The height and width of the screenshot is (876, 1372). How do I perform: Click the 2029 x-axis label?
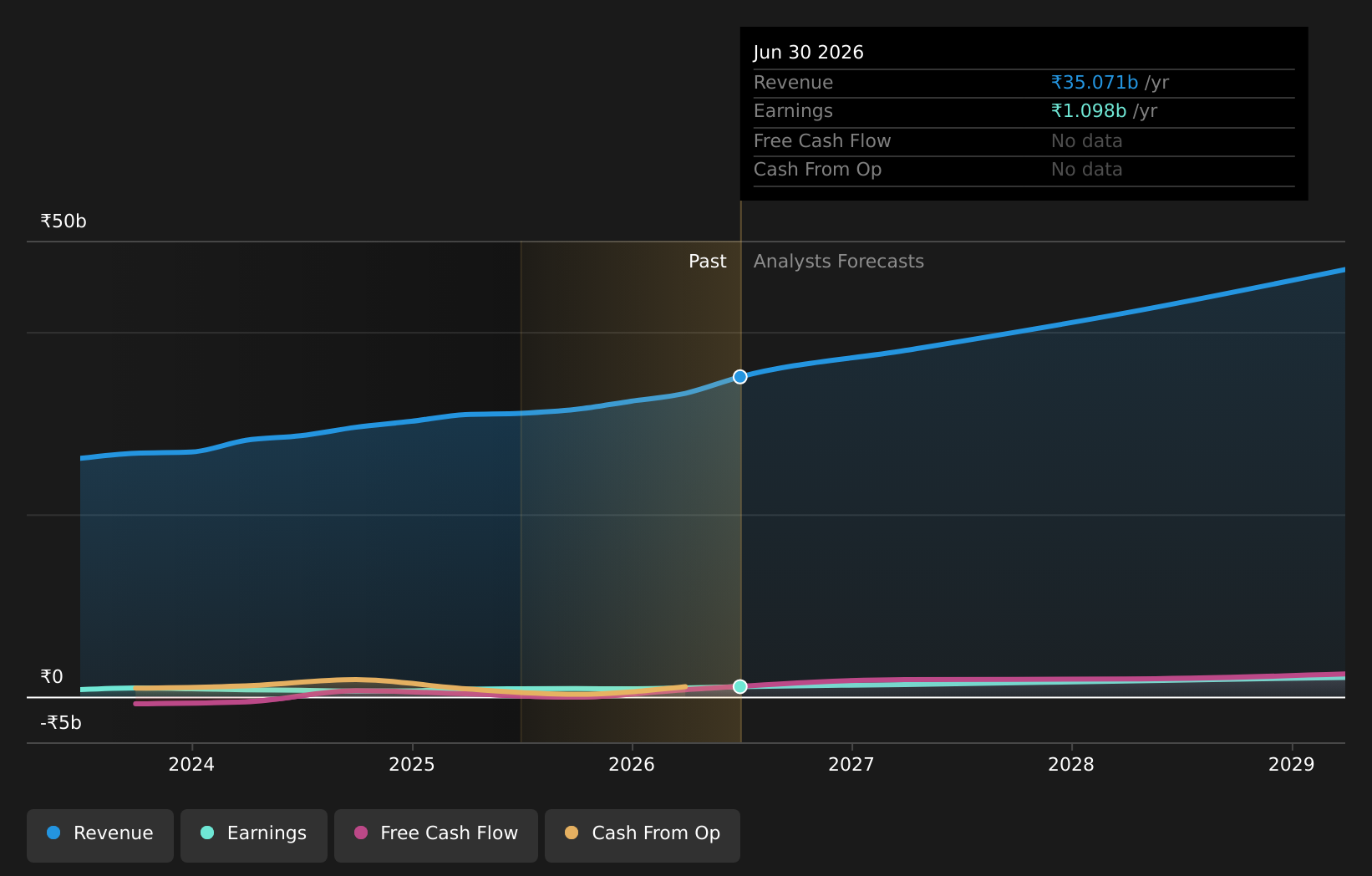click(1292, 765)
